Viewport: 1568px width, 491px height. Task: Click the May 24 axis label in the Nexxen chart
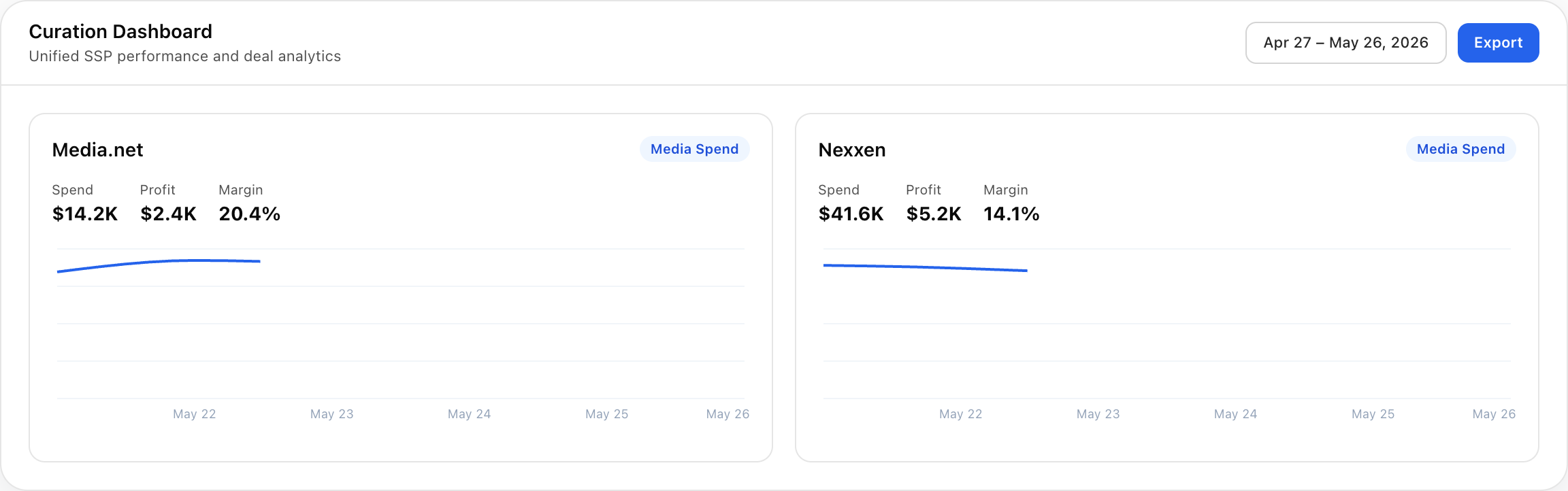point(1236,414)
